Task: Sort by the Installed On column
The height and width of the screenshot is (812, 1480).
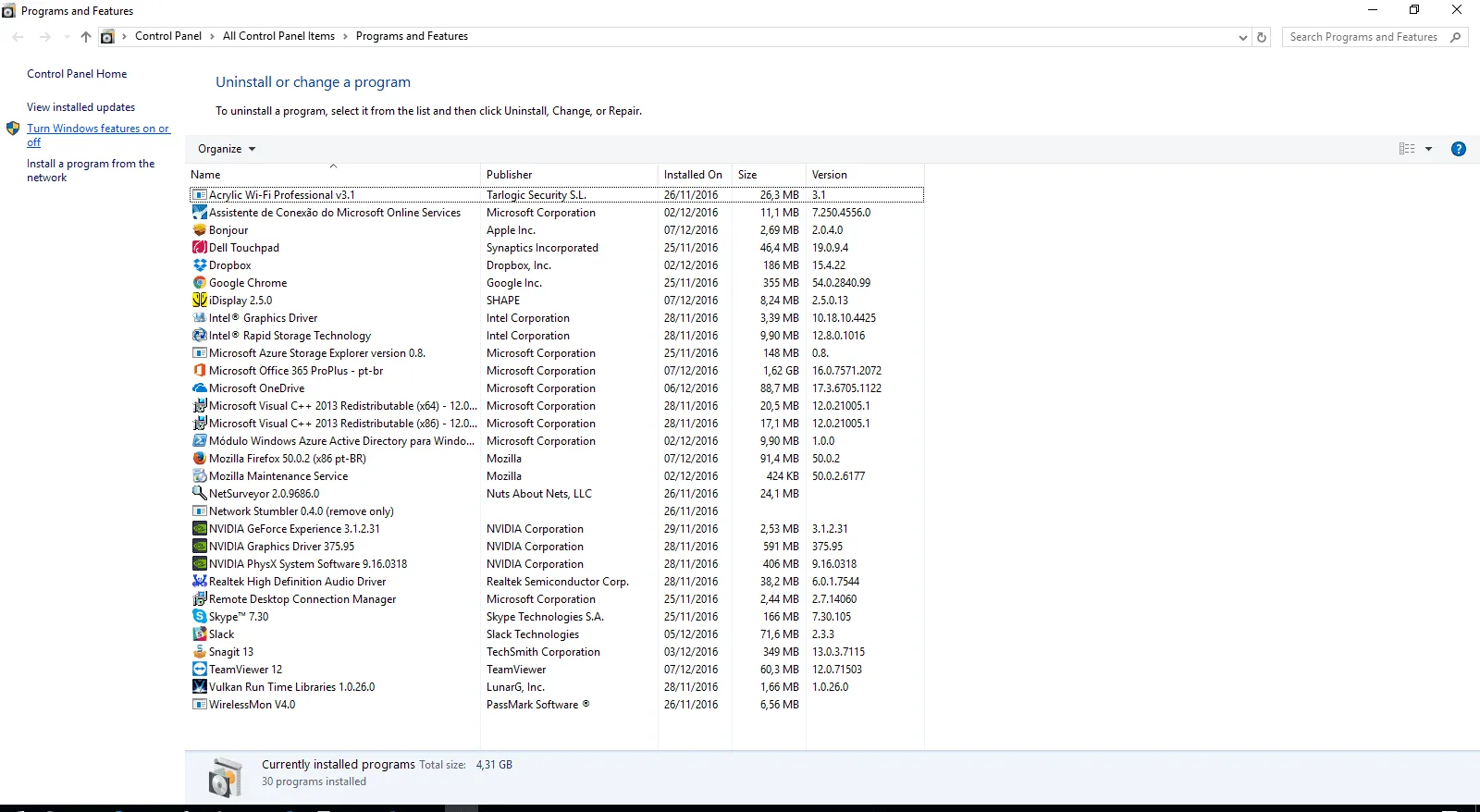Action: 695,175
